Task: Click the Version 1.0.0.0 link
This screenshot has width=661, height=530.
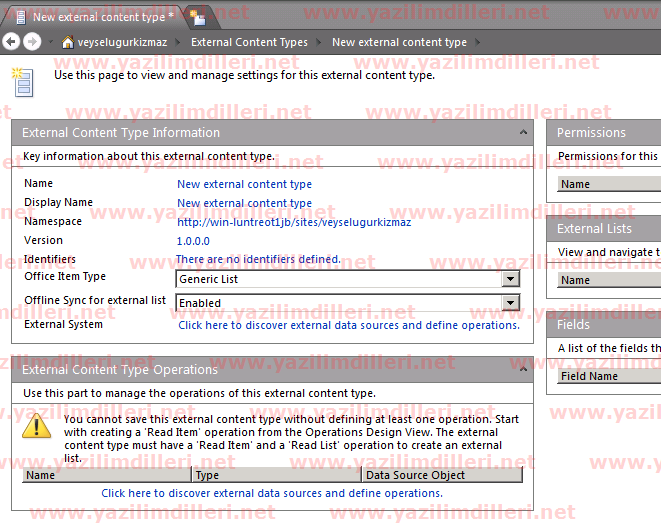Action: [x=193, y=241]
